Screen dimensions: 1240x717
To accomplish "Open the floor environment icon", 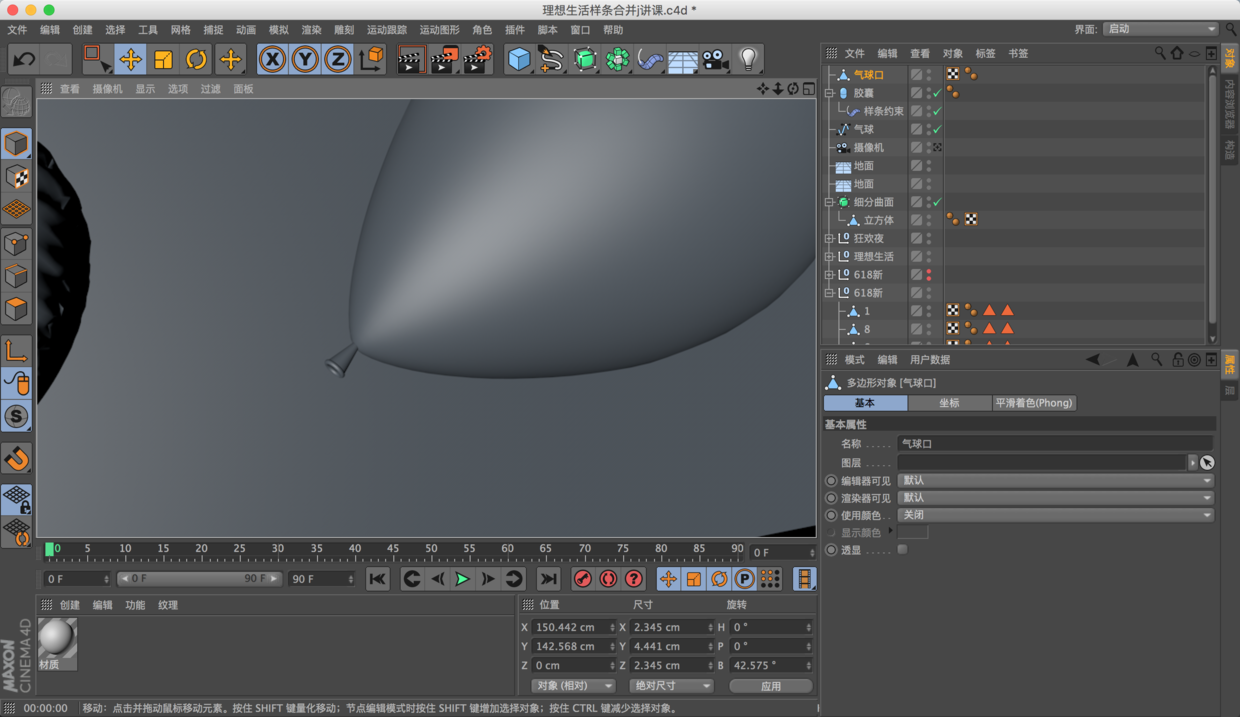I will tap(683, 59).
